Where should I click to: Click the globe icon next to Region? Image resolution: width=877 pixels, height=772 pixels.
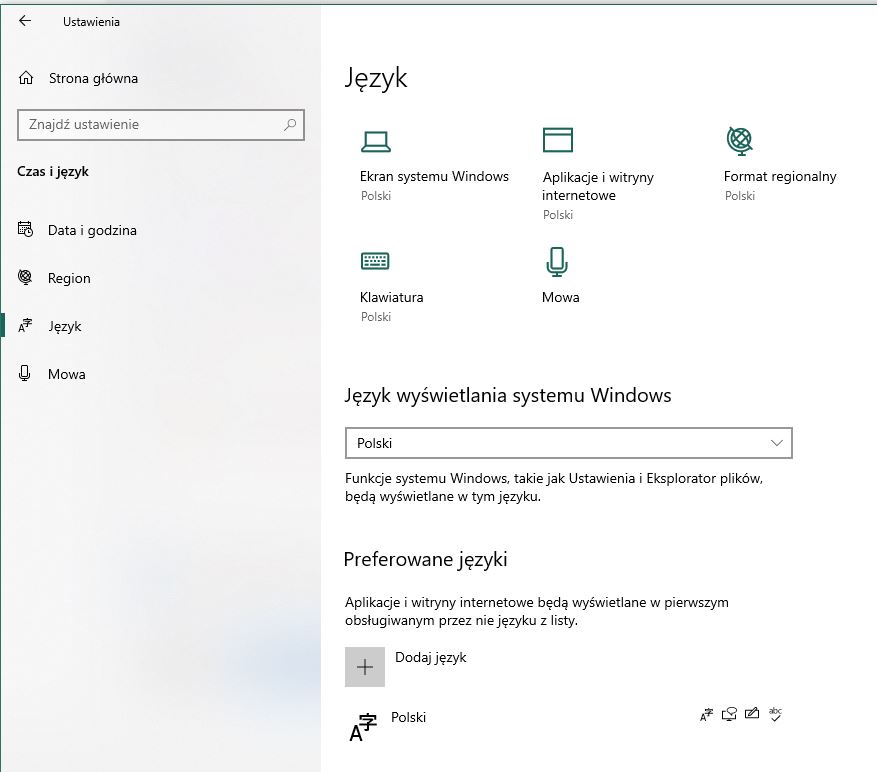pyautogui.click(x=25, y=277)
